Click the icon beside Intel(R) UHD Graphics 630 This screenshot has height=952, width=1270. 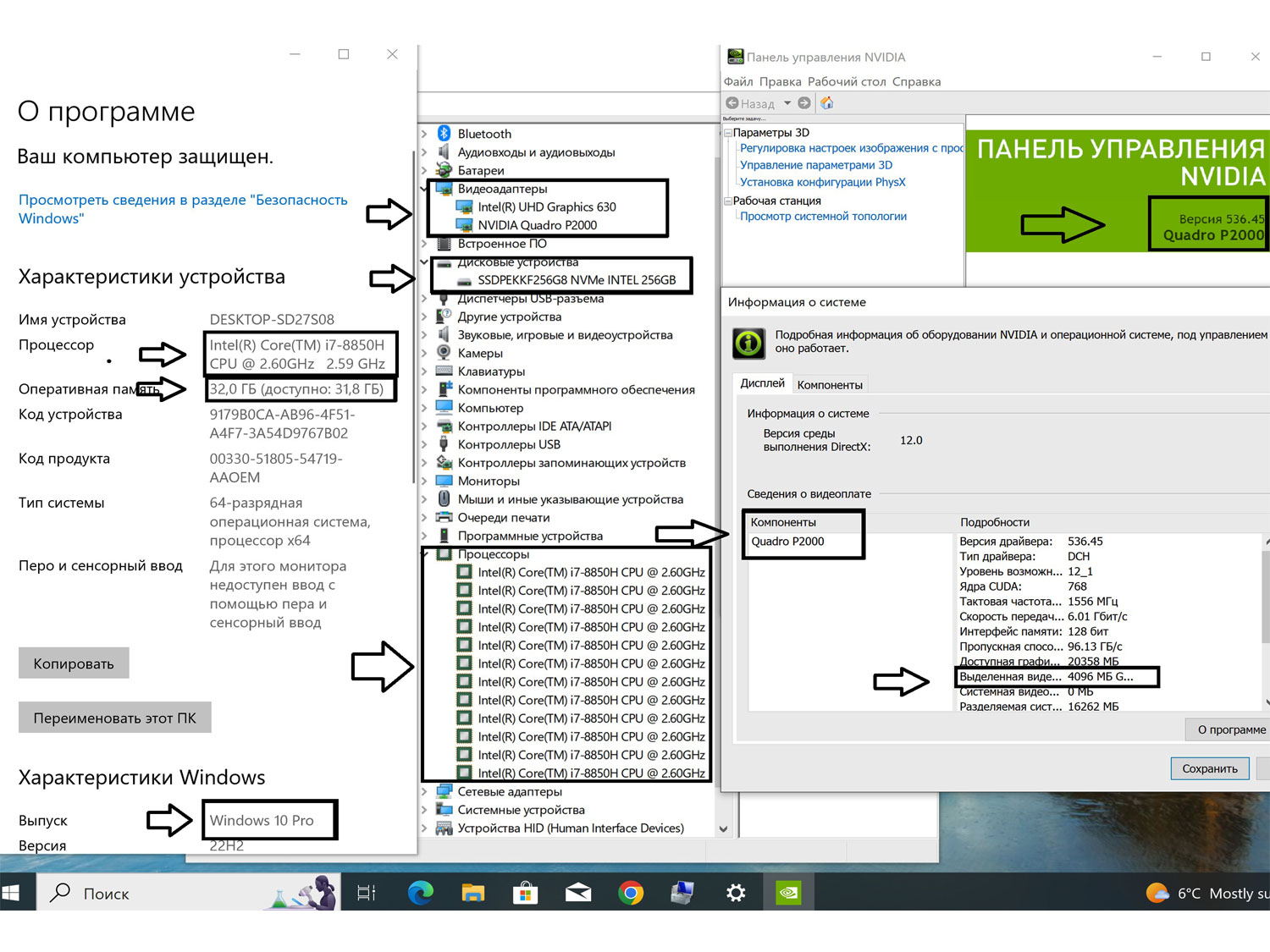[464, 206]
